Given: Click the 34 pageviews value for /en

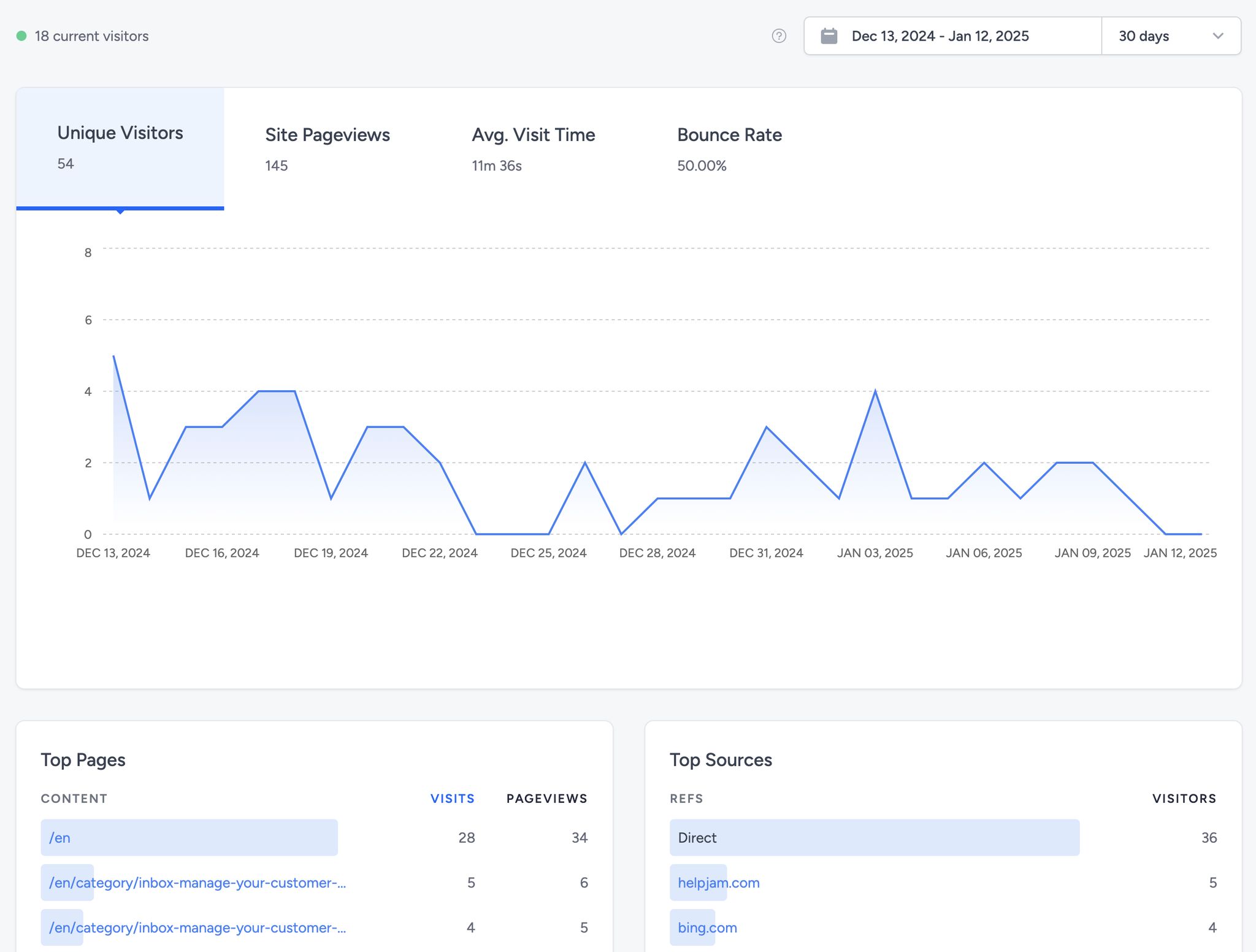Looking at the screenshot, I should 580,838.
